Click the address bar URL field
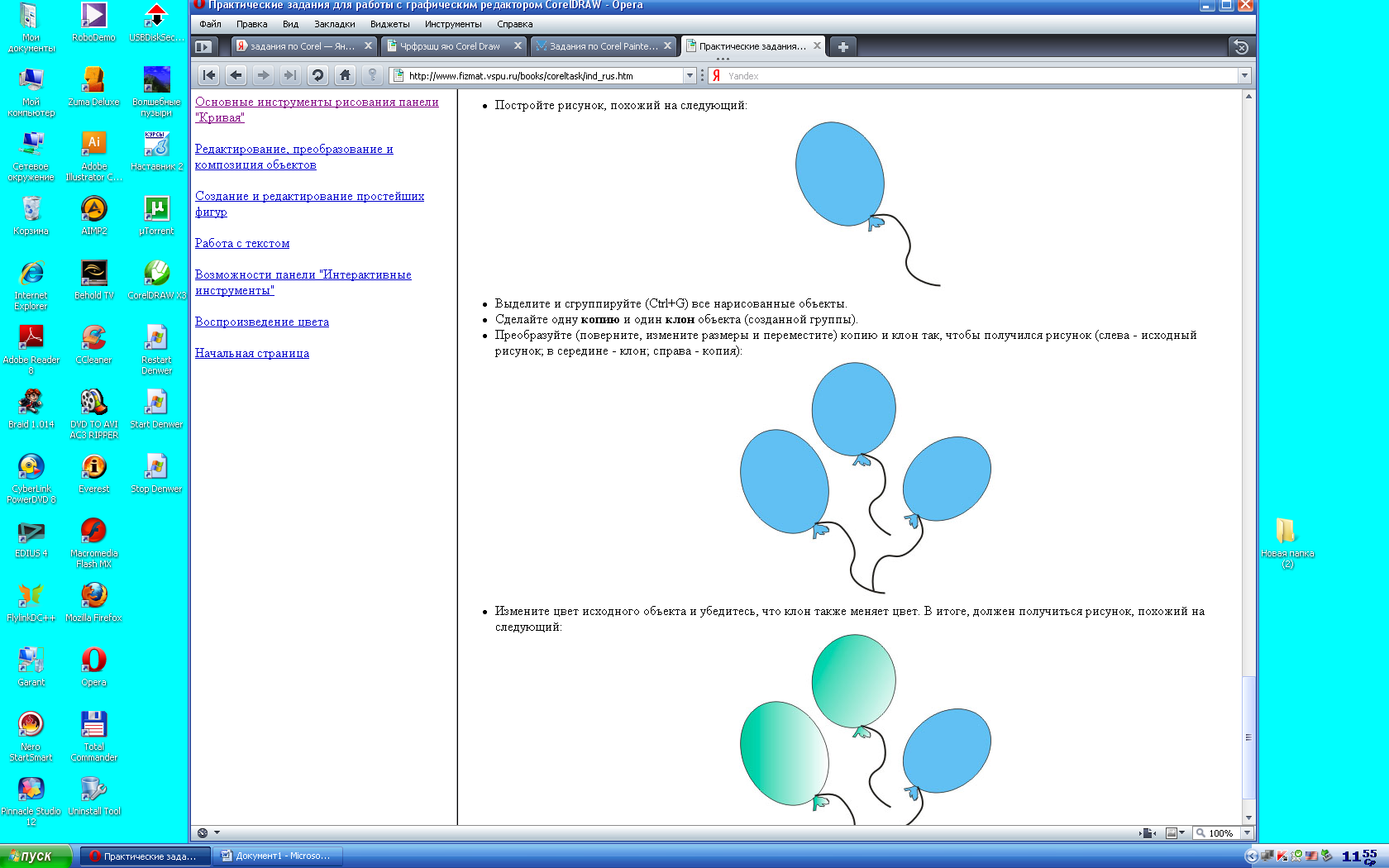 [544, 75]
